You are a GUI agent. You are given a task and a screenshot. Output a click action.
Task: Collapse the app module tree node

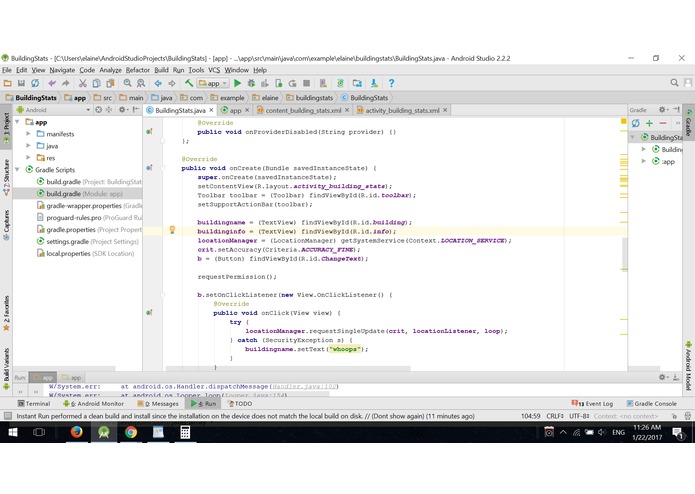click(17, 122)
